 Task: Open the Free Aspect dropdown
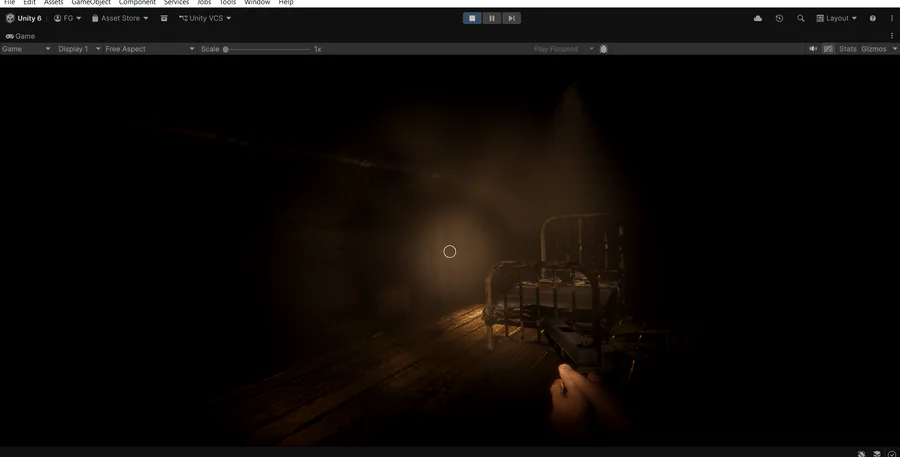pyautogui.click(x=150, y=49)
